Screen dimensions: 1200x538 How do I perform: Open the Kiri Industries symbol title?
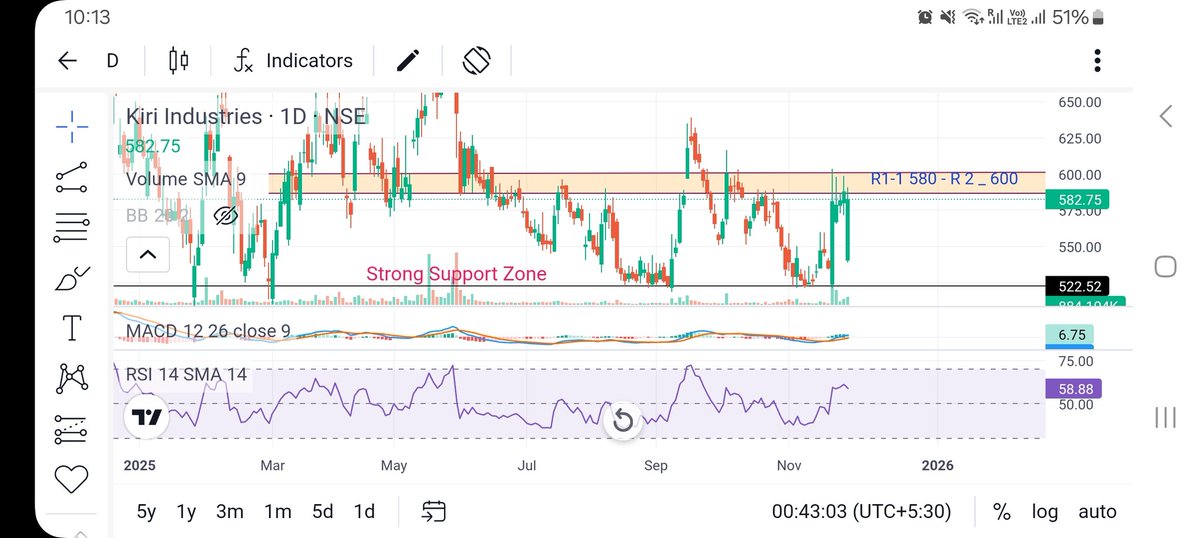click(x=246, y=116)
